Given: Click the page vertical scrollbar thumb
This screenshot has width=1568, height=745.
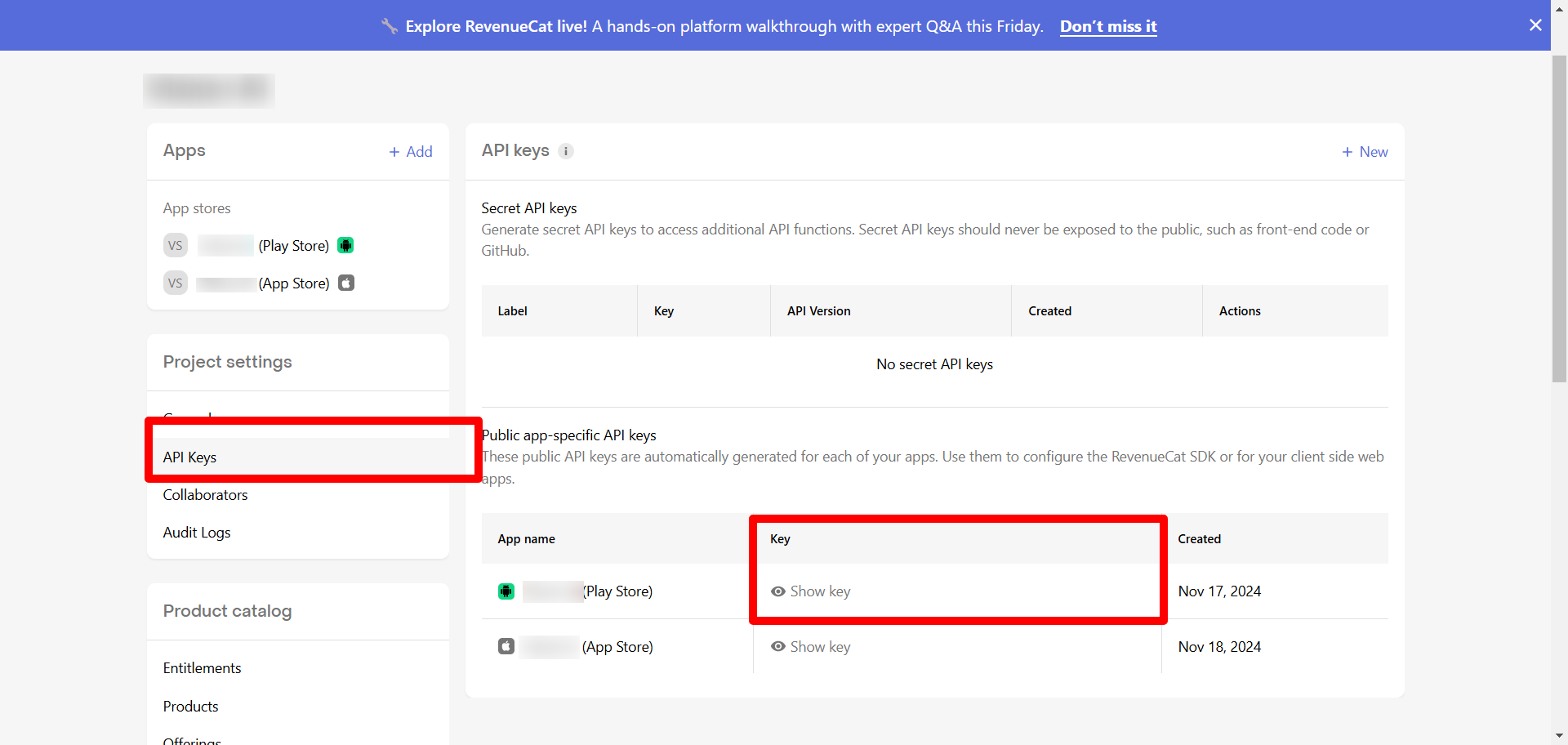Looking at the screenshot, I should (1559, 219).
